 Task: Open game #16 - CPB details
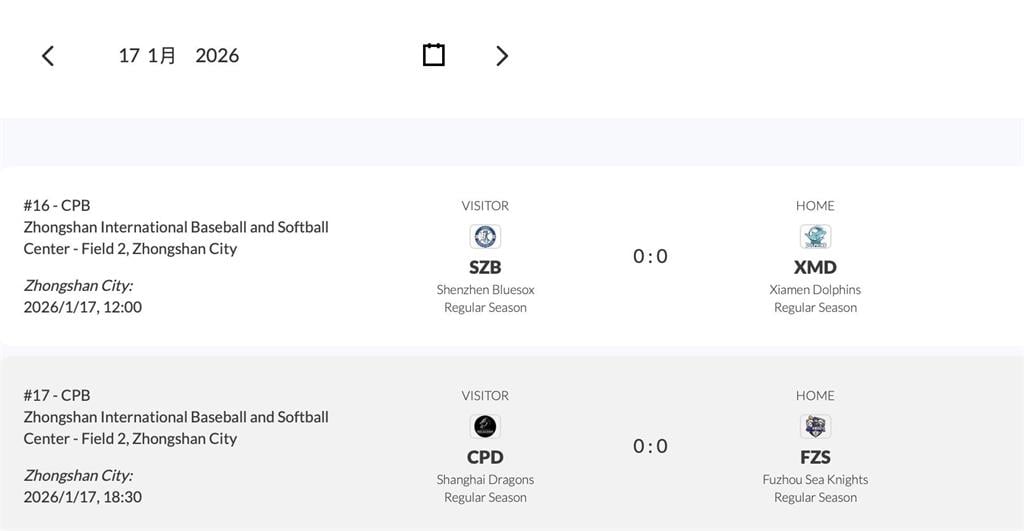point(57,205)
